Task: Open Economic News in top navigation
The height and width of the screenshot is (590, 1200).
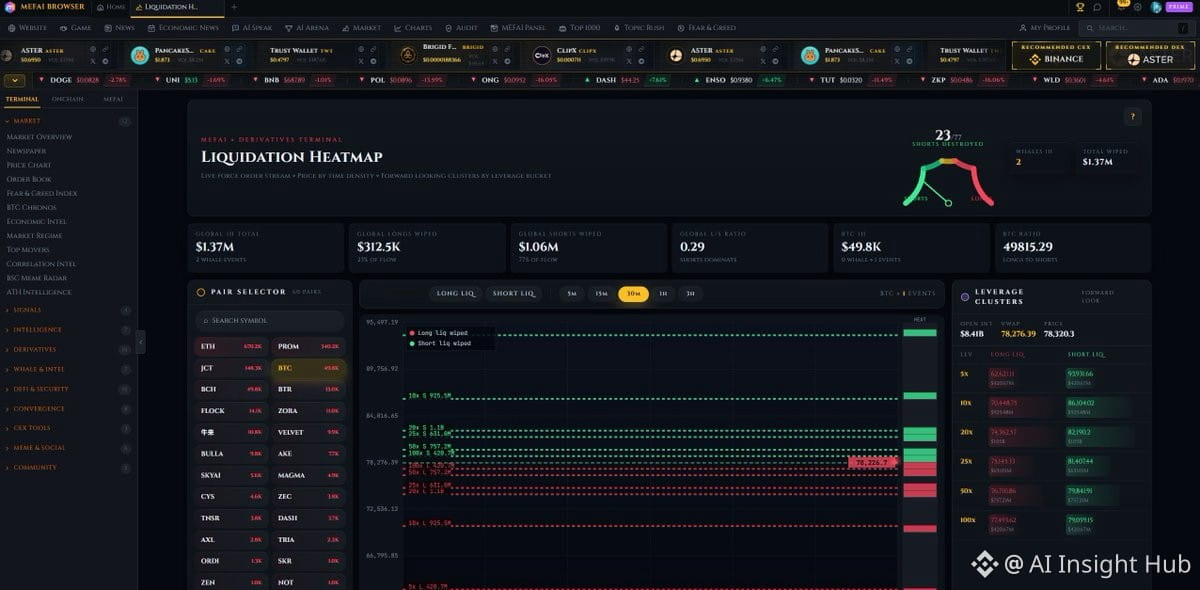Action: [183, 28]
